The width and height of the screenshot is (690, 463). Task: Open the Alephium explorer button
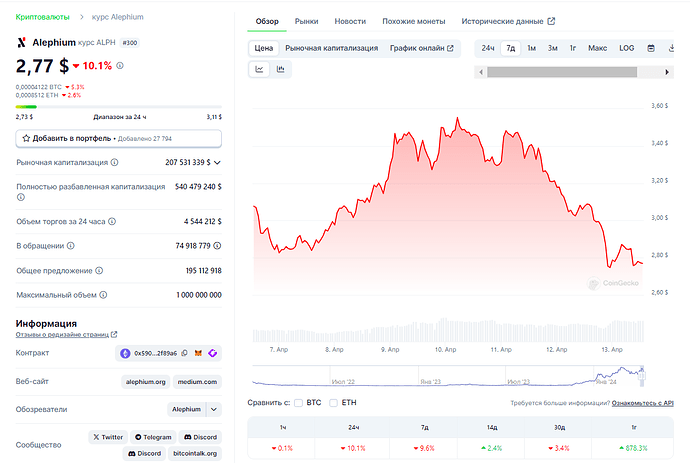tap(186, 409)
